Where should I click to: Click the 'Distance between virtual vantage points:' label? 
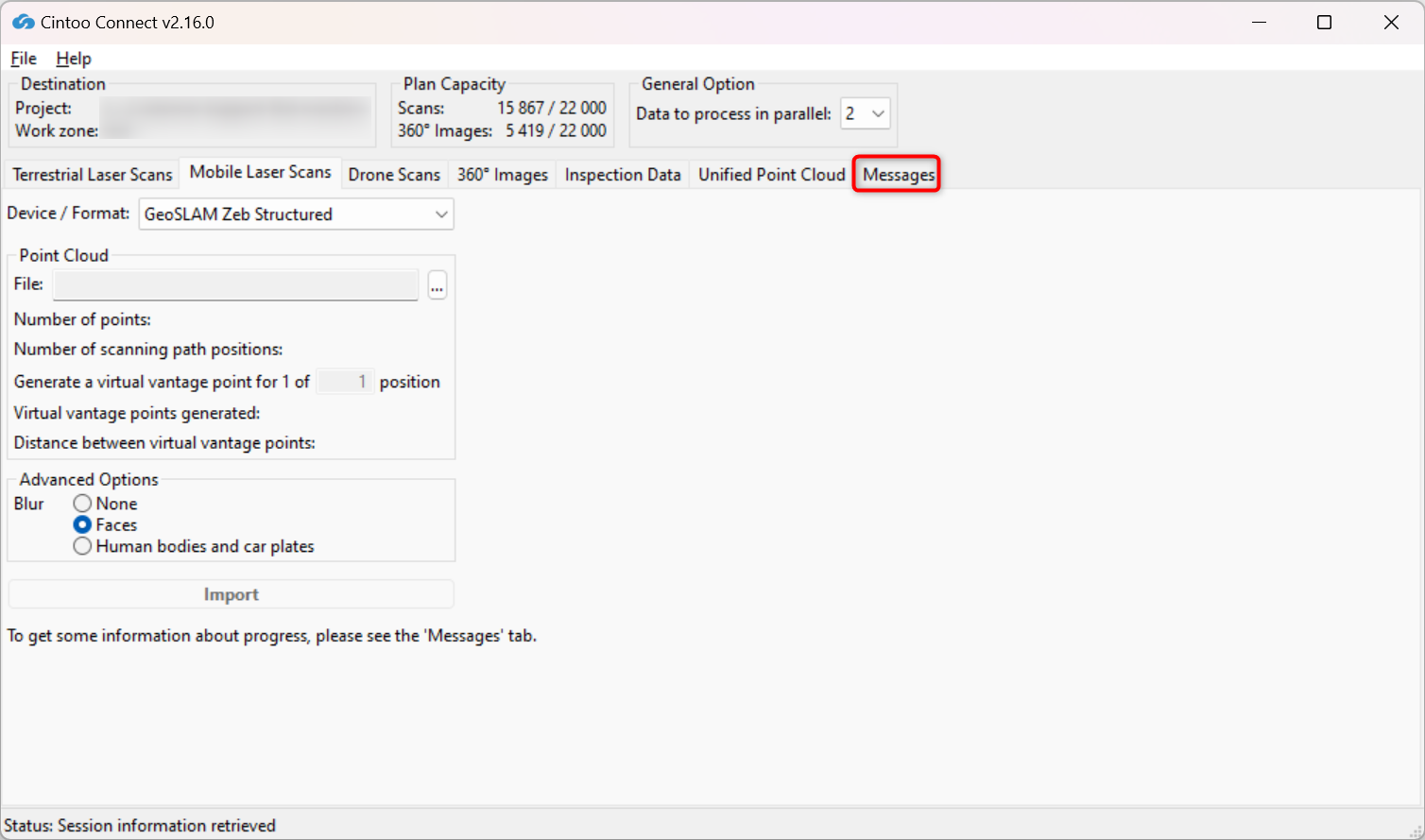[x=164, y=442]
